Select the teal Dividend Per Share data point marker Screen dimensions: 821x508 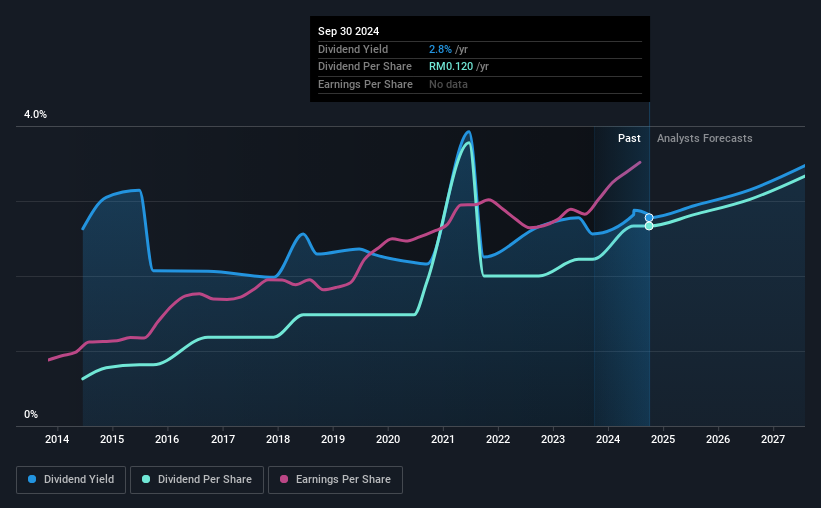click(x=649, y=226)
